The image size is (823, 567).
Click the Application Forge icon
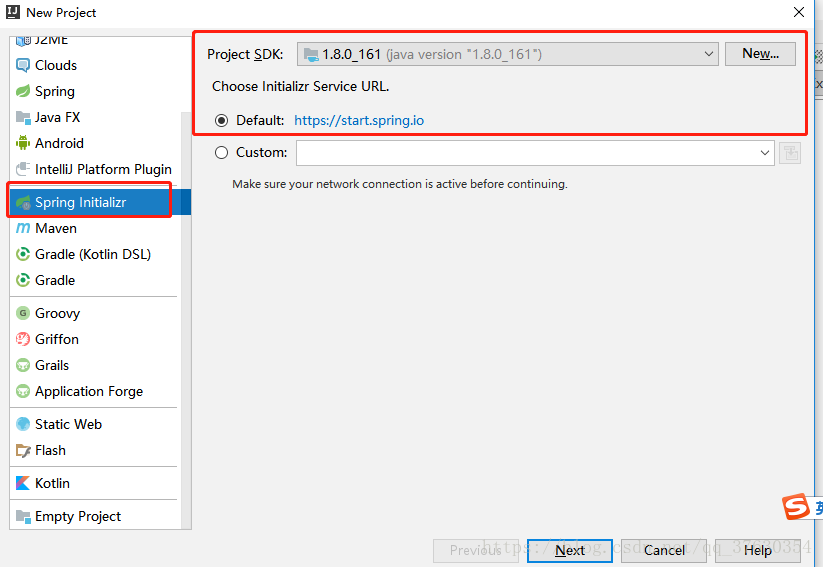[23, 391]
